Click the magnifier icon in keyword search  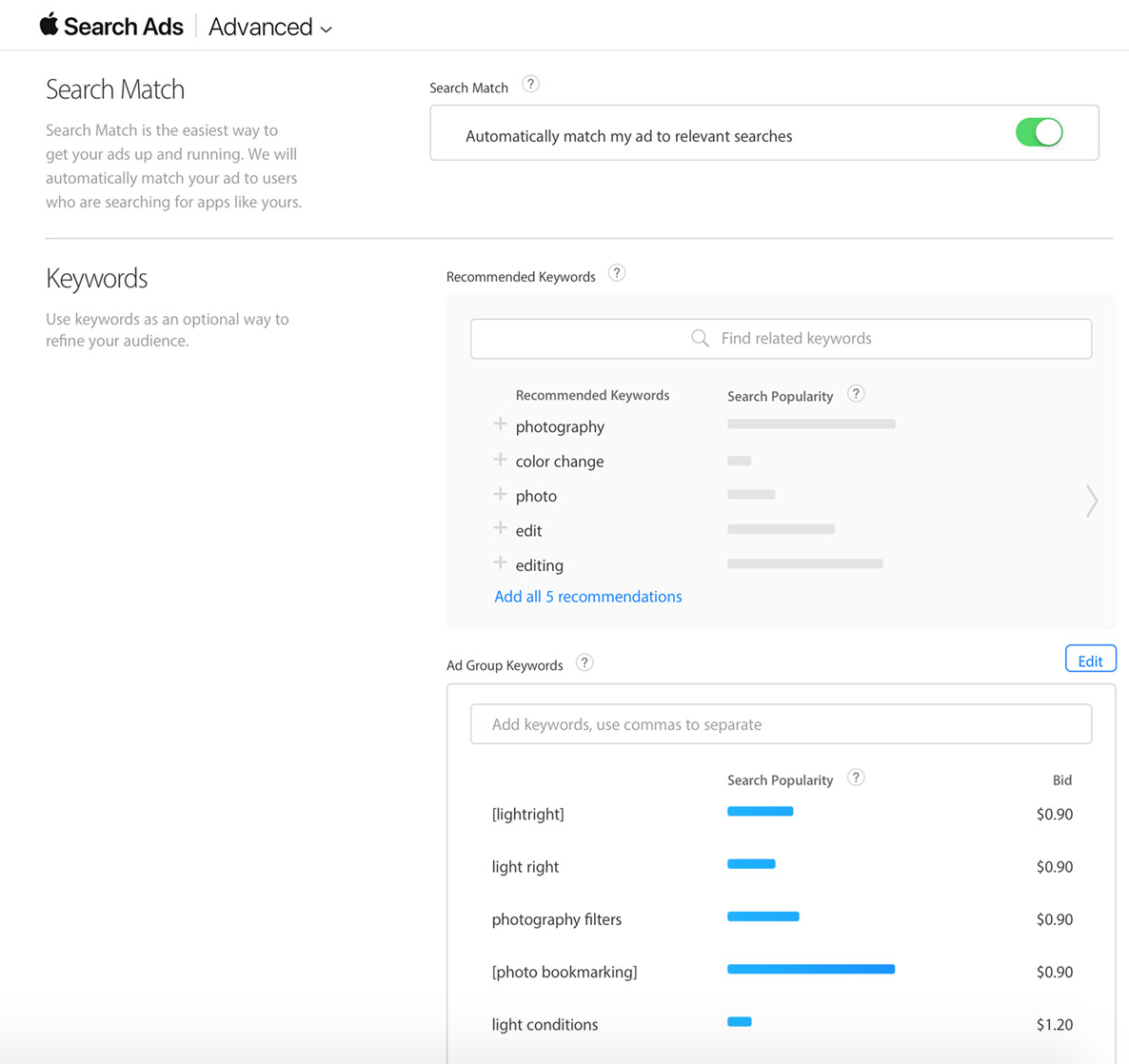click(700, 338)
